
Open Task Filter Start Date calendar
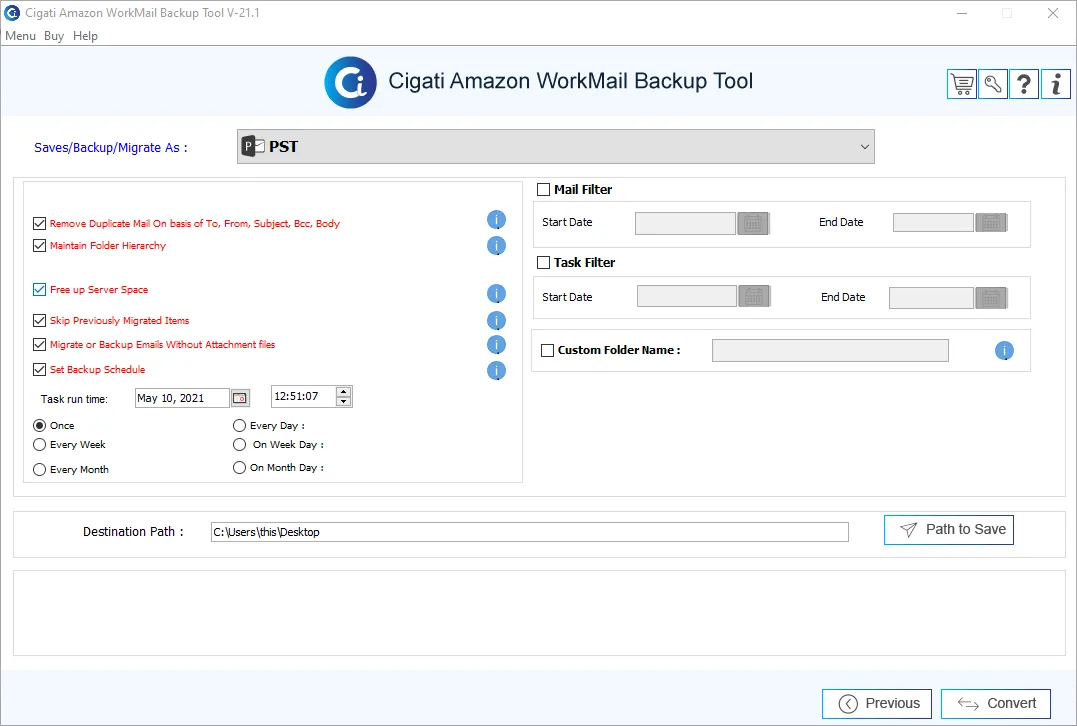click(754, 297)
